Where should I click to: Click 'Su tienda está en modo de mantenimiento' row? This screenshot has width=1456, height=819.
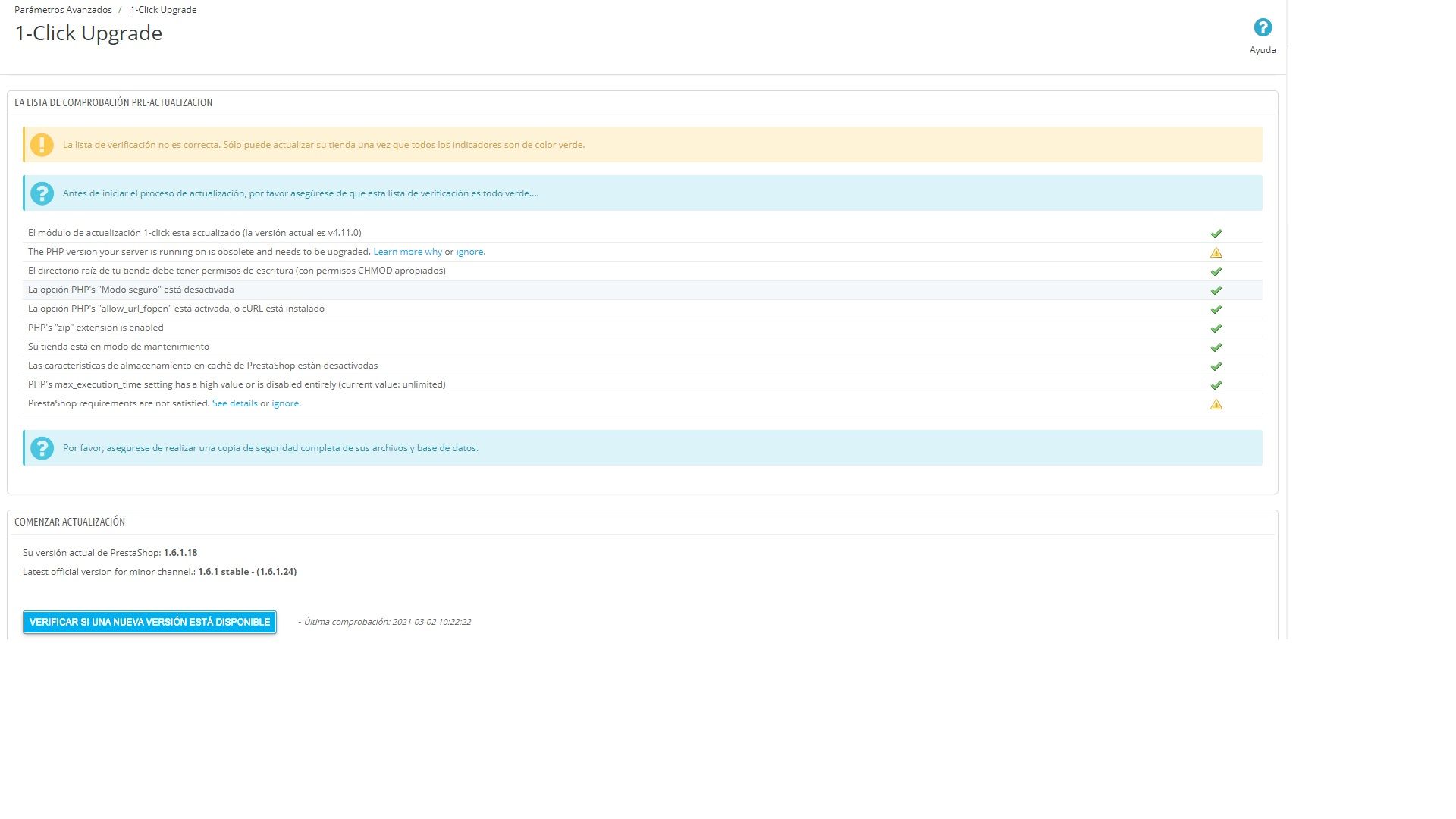pyautogui.click(x=642, y=347)
